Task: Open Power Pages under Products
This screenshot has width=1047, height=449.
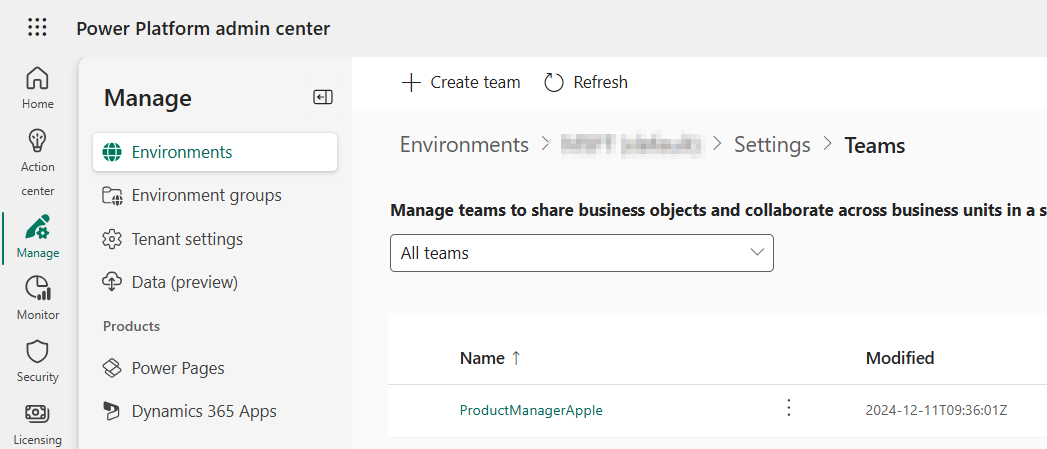Action: [x=178, y=368]
